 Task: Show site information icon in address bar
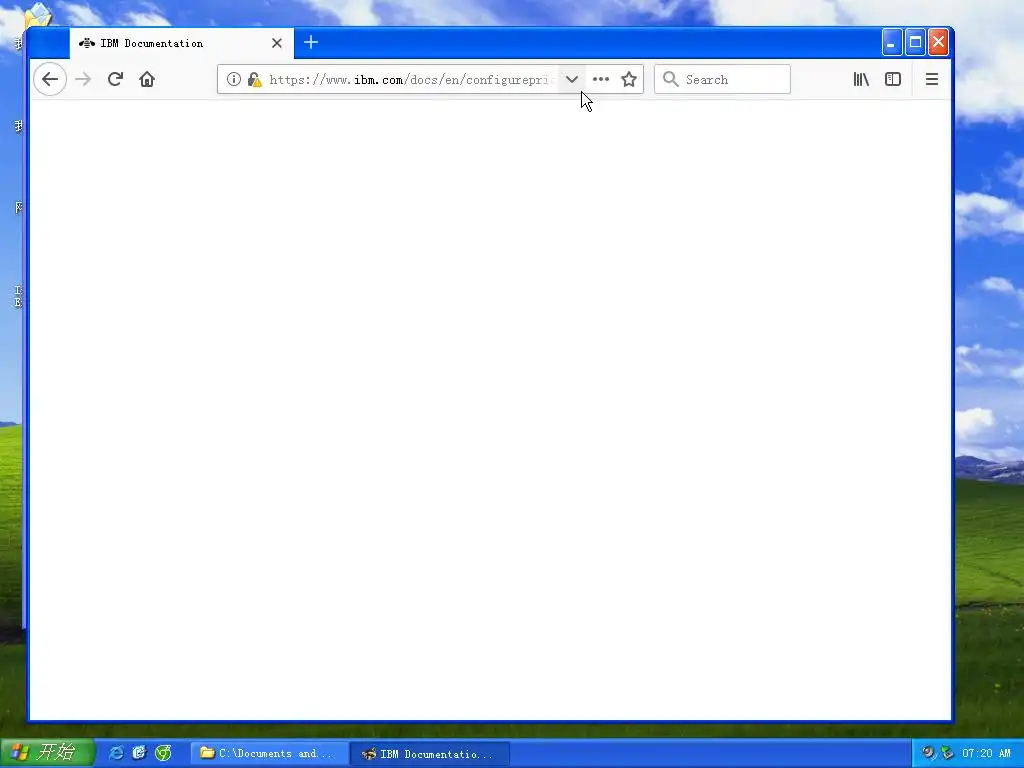point(233,79)
